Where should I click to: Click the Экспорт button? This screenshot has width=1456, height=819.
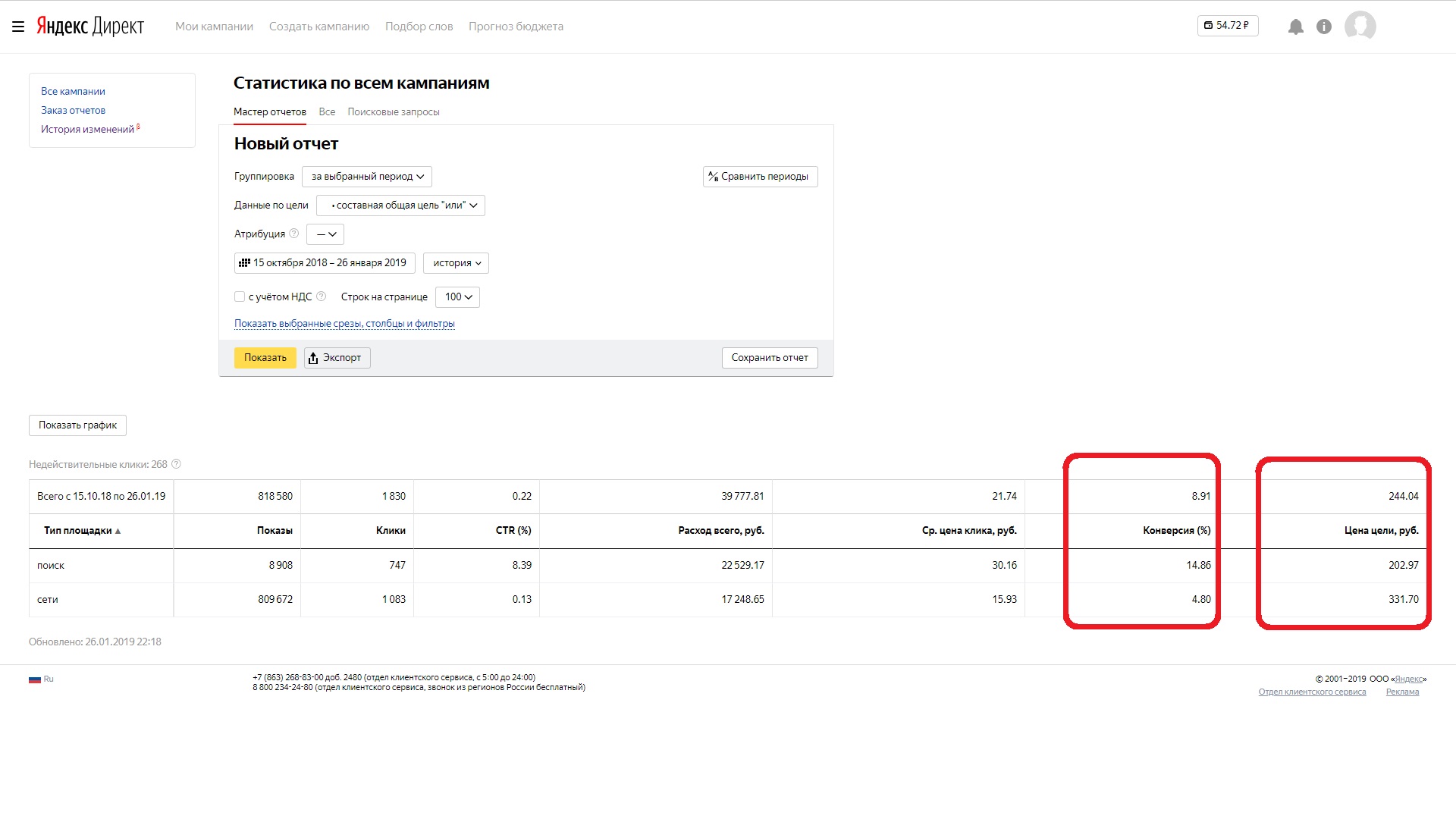337,358
